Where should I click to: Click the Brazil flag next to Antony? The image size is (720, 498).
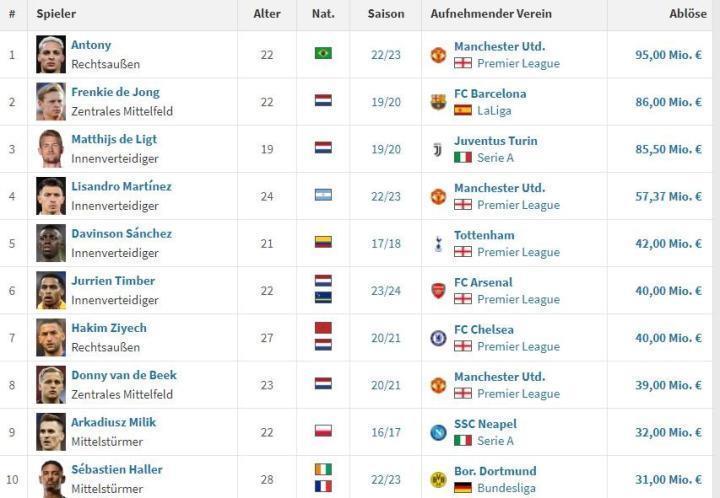point(323,53)
